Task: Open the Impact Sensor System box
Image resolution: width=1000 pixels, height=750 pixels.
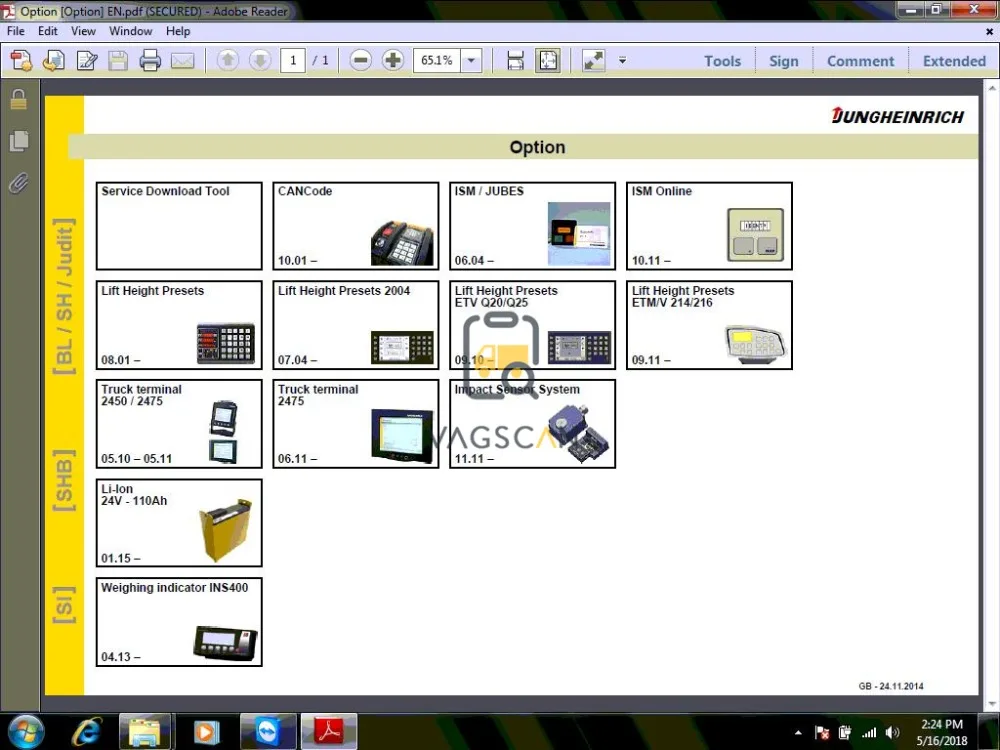Action: click(533, 424)
